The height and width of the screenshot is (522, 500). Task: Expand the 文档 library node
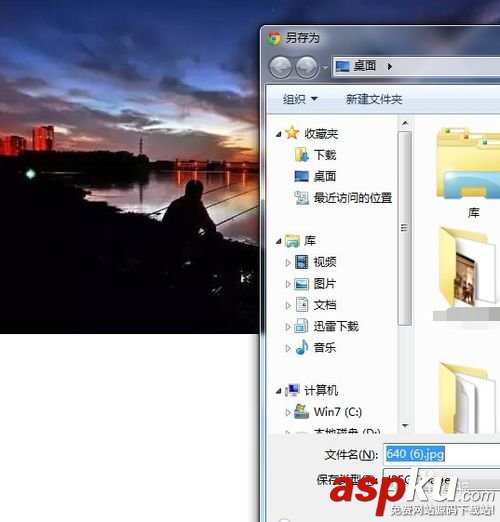[x=288, y=305]
